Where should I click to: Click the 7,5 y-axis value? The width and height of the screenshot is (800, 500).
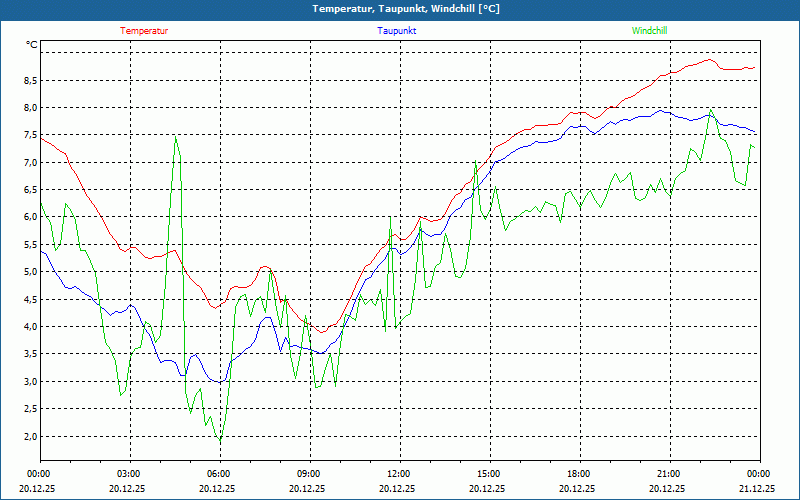click(x=30, y=135)
